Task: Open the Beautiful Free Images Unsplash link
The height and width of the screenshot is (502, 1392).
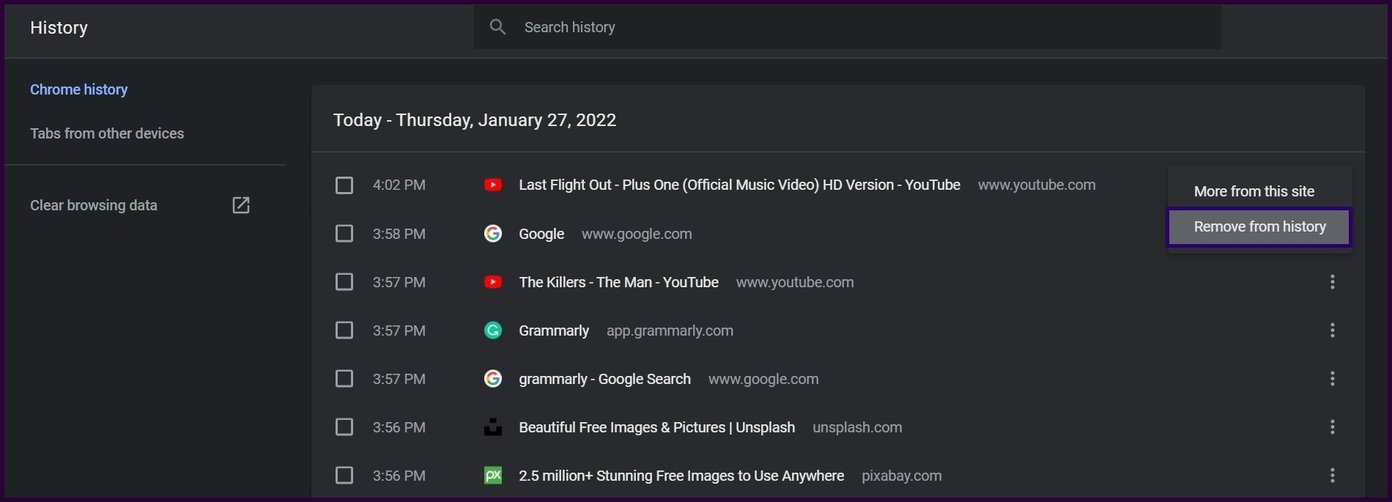Action: tap(657, 427)
